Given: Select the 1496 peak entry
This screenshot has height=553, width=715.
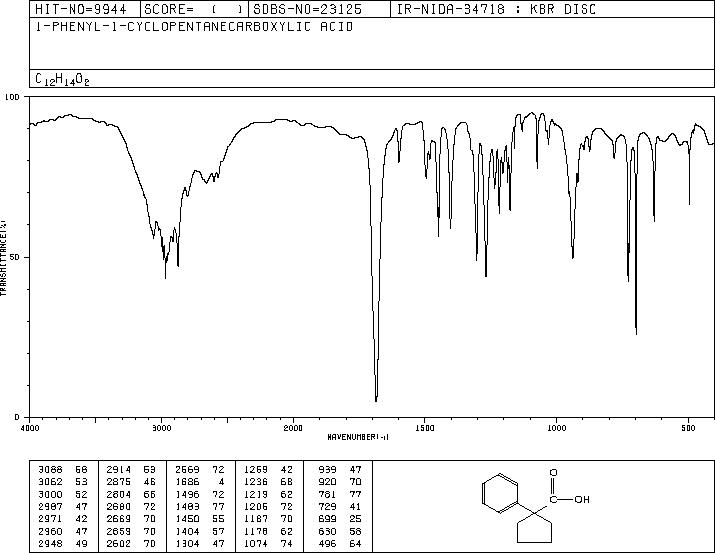Looking at the screenshot, I should (x=200, y=494).
